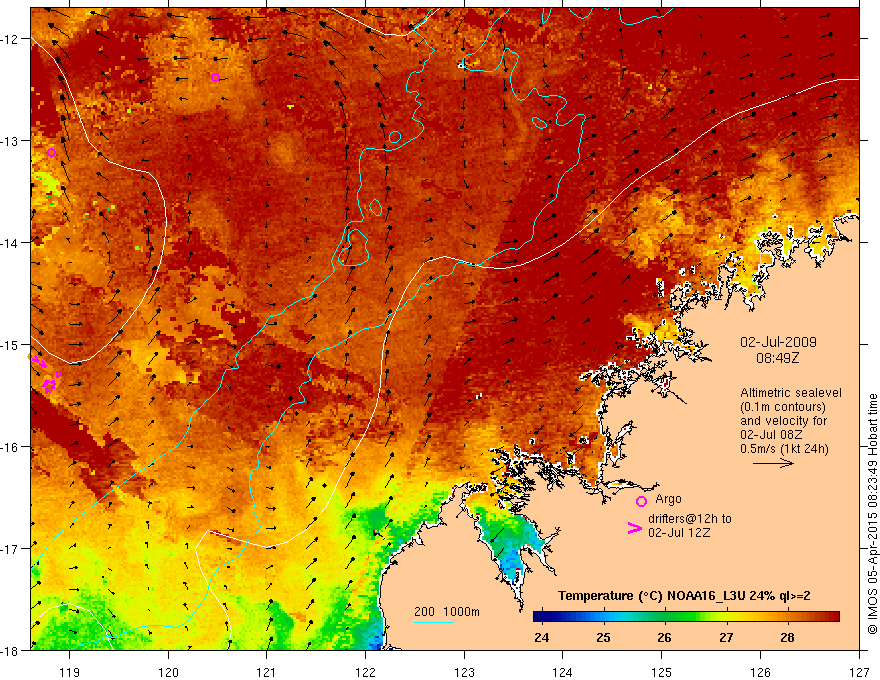The height and width of the screenshot is (680, 880).
Task: Click the magenta Argo circle legend symbol
Action: click(x=641, y=501)
